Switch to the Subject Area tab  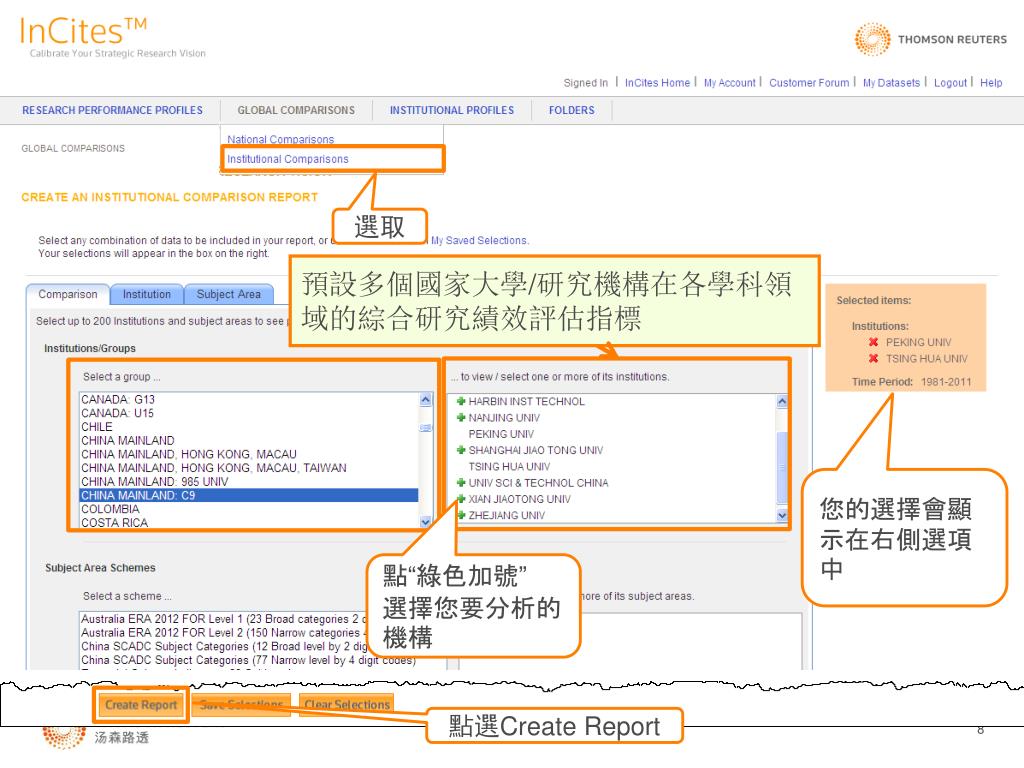point(229,295)
